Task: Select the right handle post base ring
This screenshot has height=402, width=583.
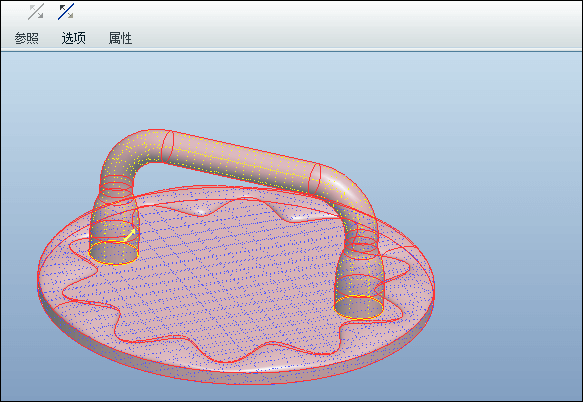Action: (x=359, y=307)
